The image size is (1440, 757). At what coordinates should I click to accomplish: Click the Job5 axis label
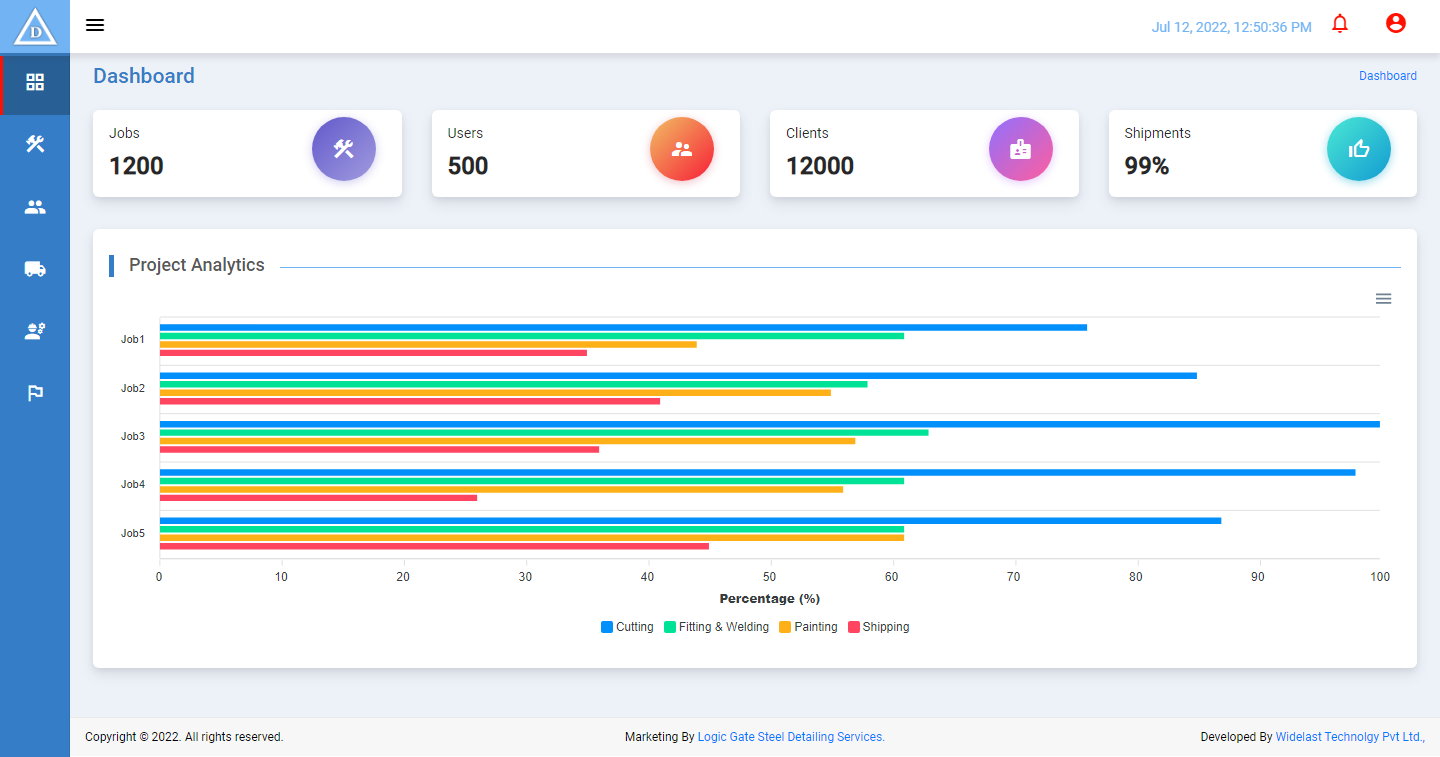pyautogui.click(x=133, y=533)
